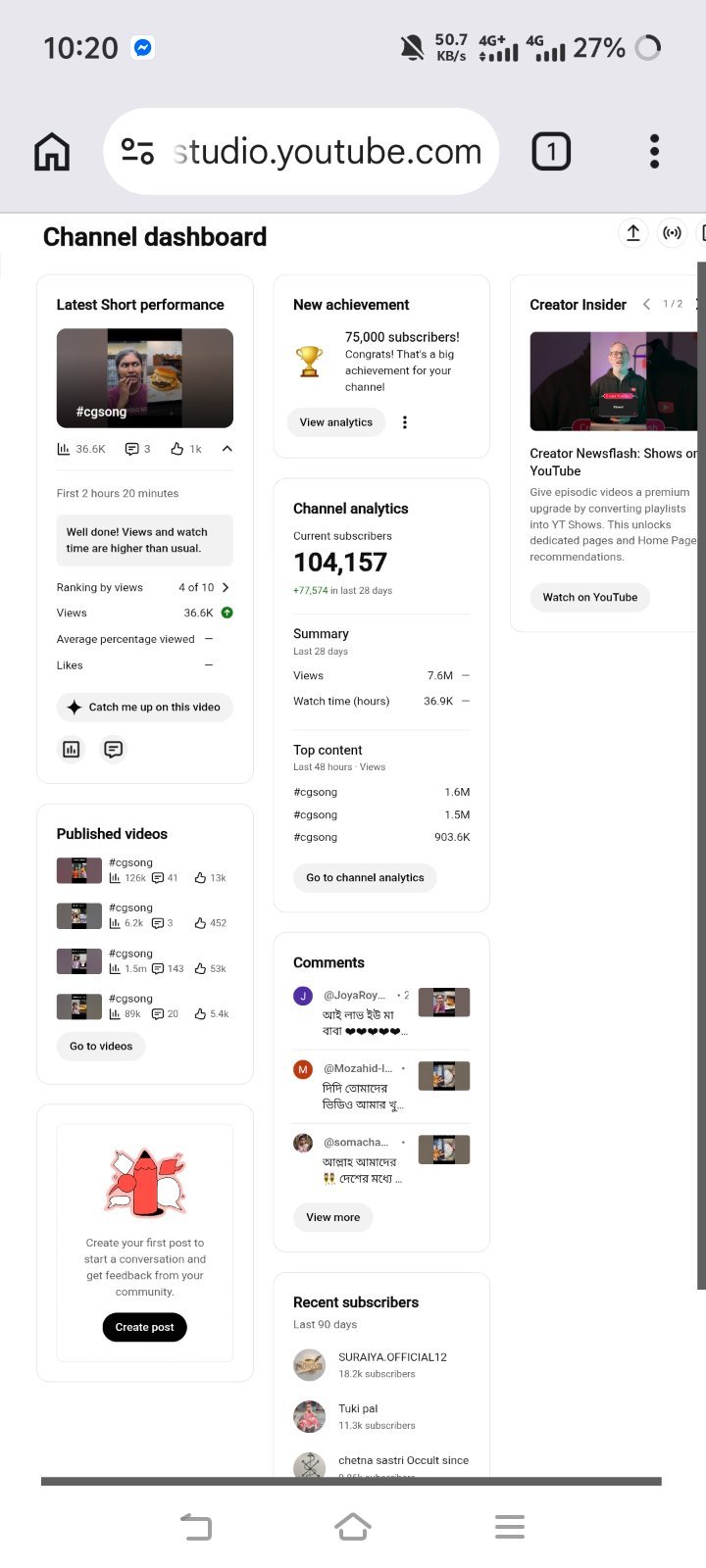Tap the browser home icon
This screenshot has width=706, height=1568.
click(52, 152)
